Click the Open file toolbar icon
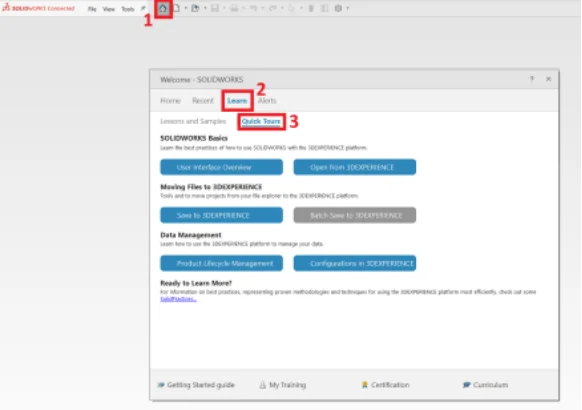The image size is (582, 410). pyautogui.click(x=195, y=8)
